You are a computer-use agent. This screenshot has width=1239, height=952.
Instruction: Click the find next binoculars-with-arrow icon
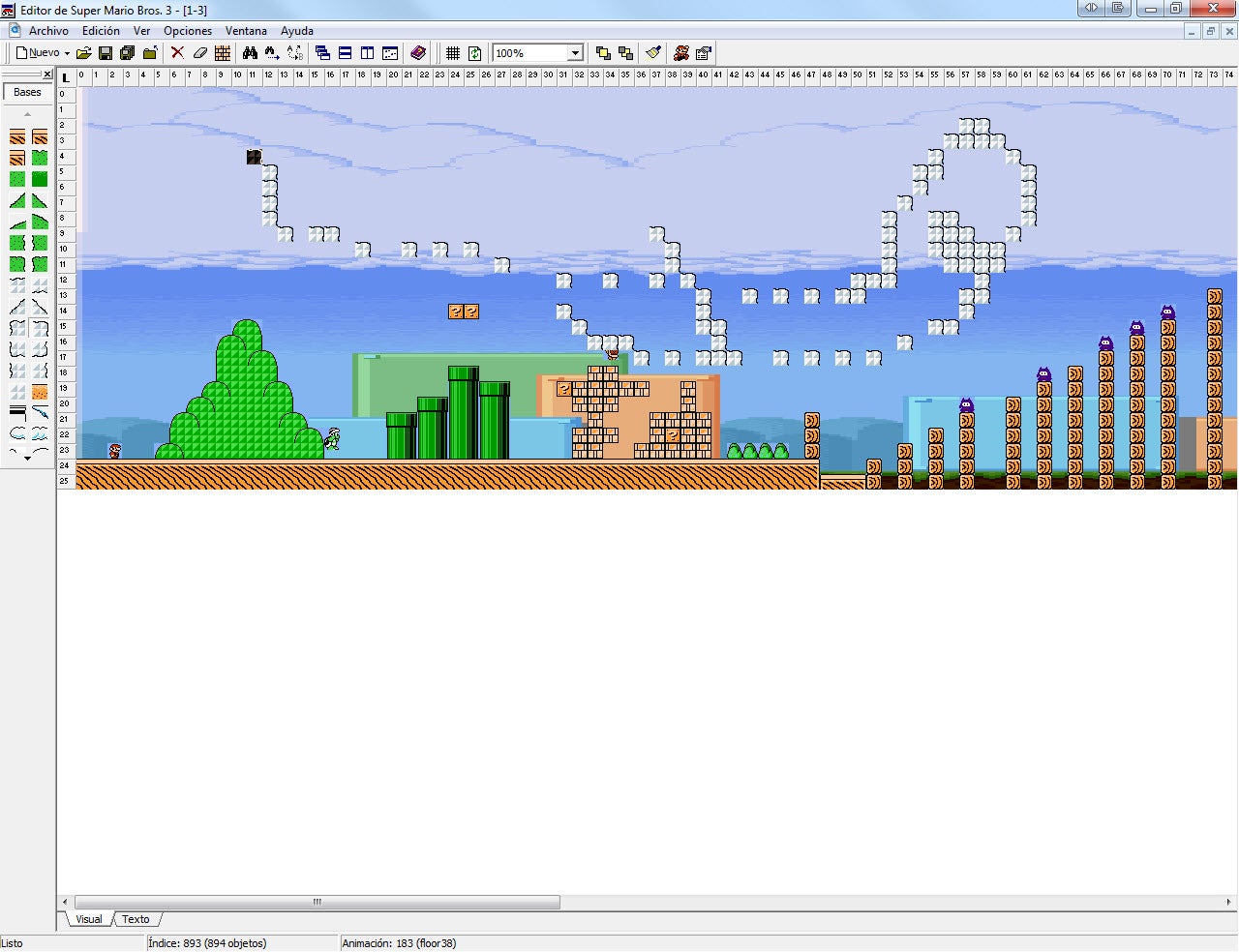[x=272, y=53]
